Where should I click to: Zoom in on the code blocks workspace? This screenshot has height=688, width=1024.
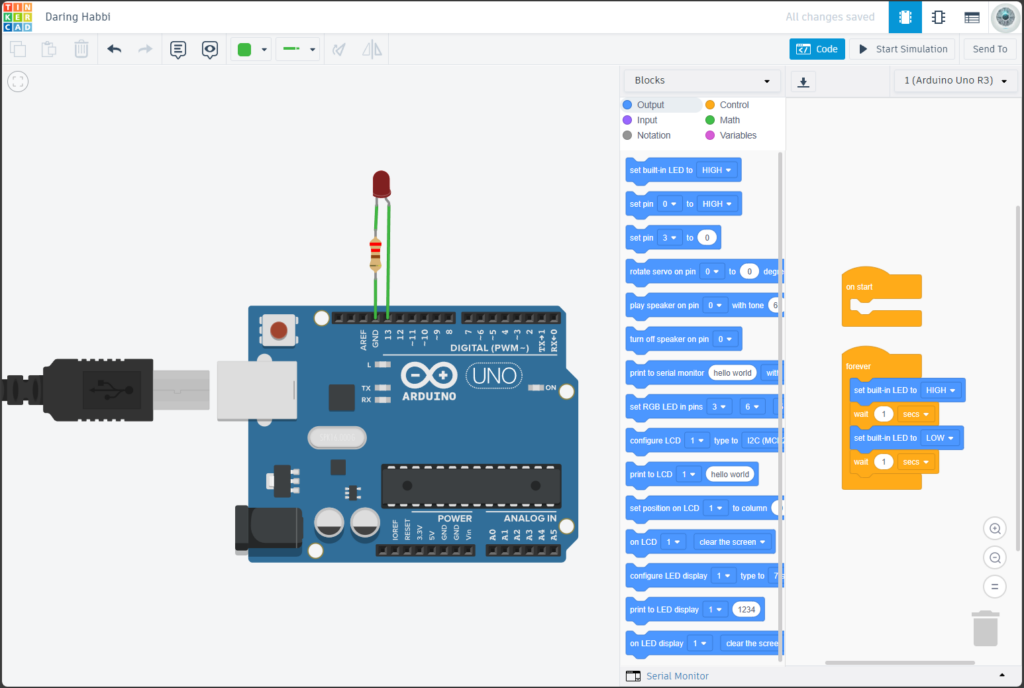[995, 529]
